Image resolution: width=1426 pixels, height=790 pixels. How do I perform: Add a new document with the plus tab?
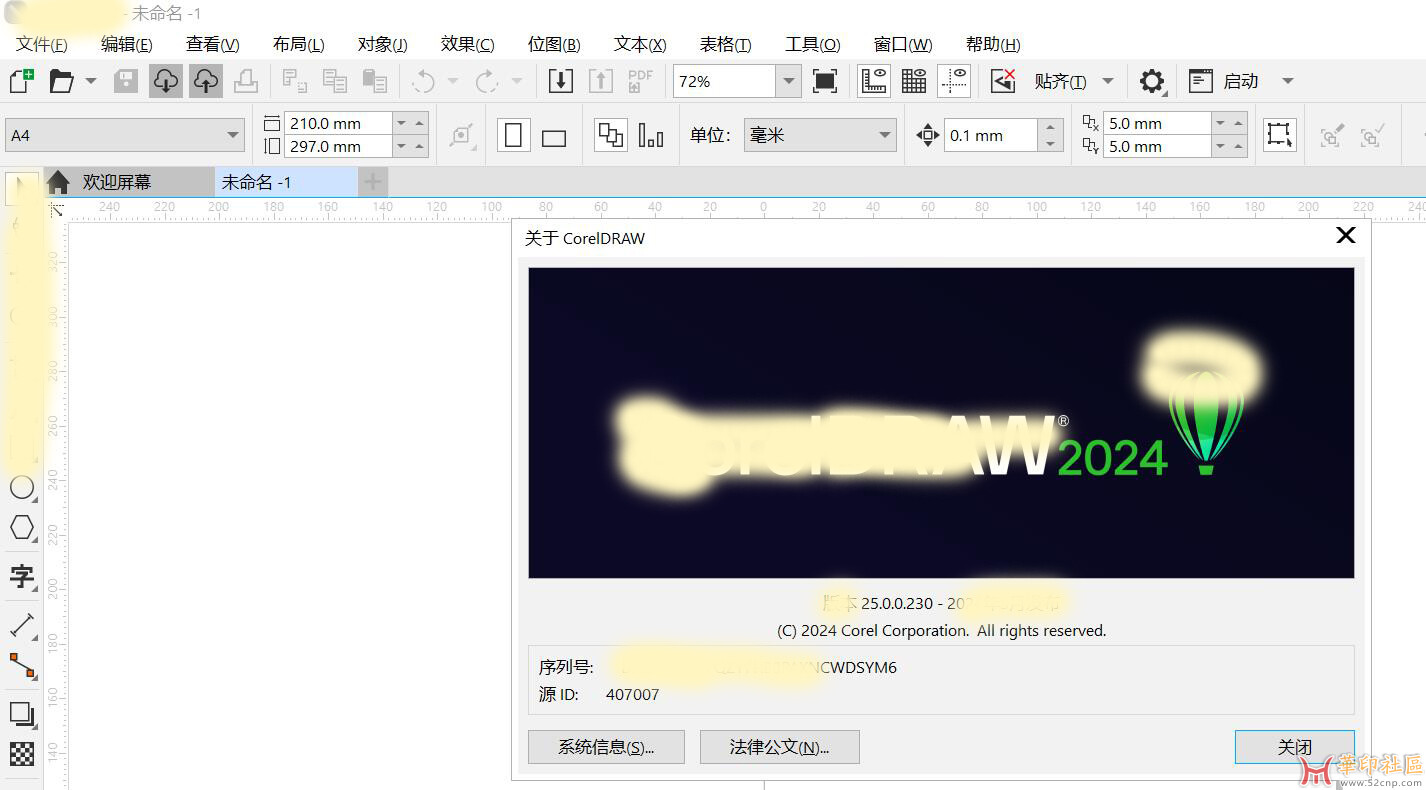pos(372,182)
